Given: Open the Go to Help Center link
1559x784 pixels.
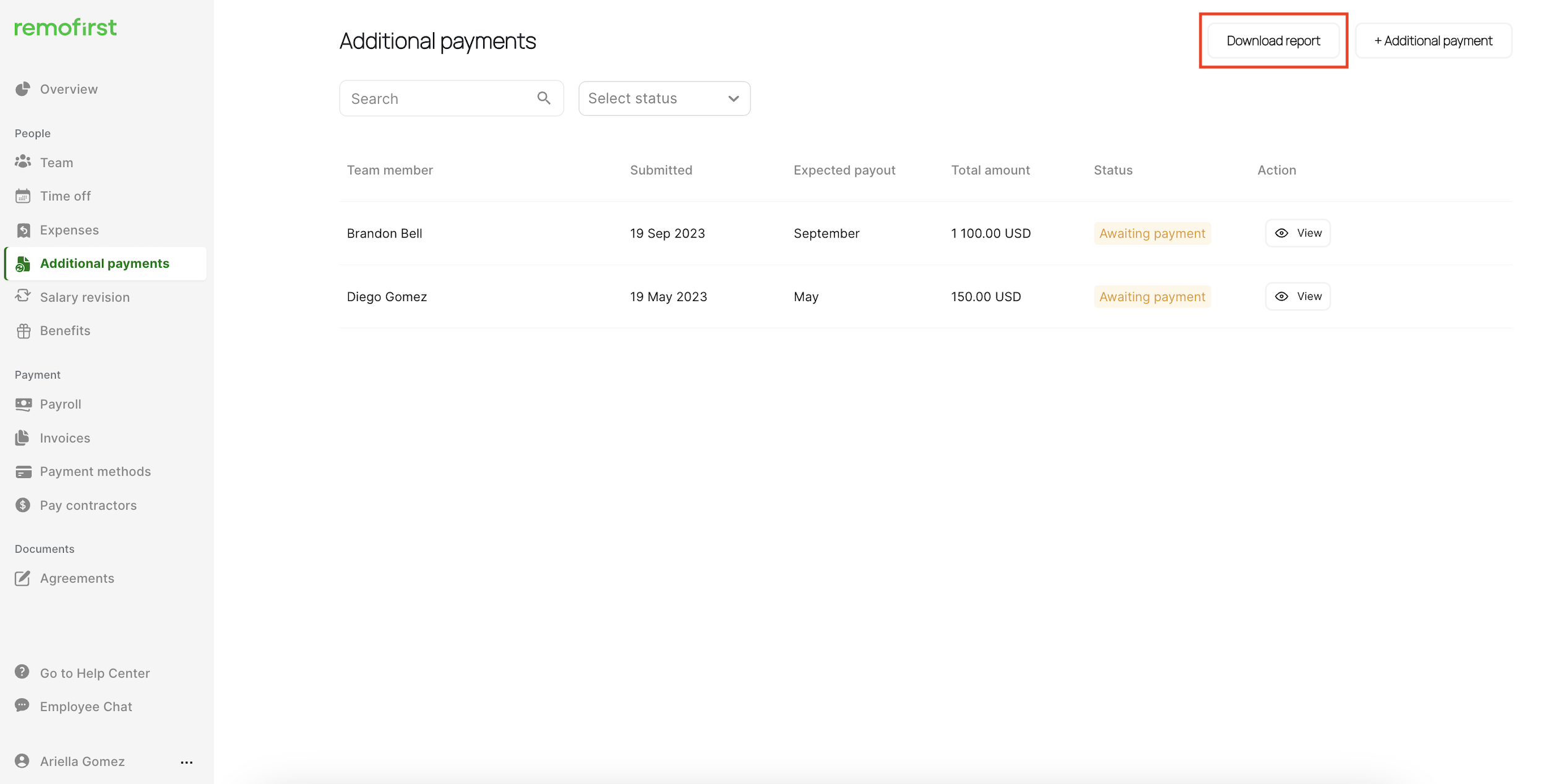Looking at the screenshot, I should pyautogui.click(x=95, y=673).
